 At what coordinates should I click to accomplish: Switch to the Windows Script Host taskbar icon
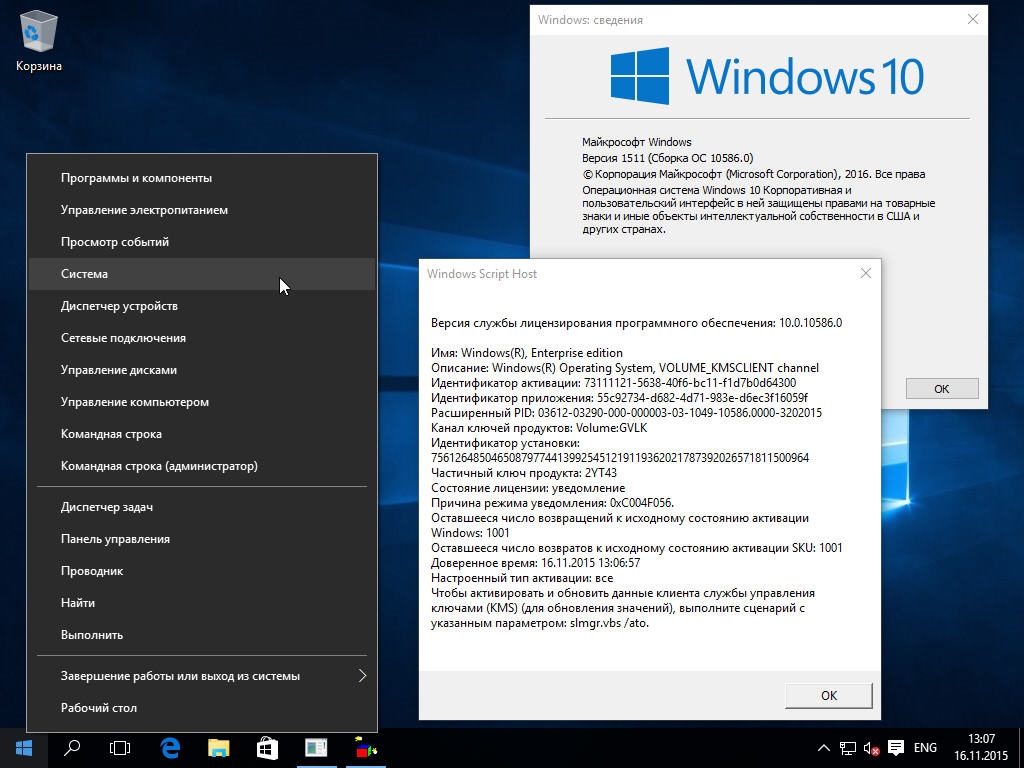click(x=366, y=748)
